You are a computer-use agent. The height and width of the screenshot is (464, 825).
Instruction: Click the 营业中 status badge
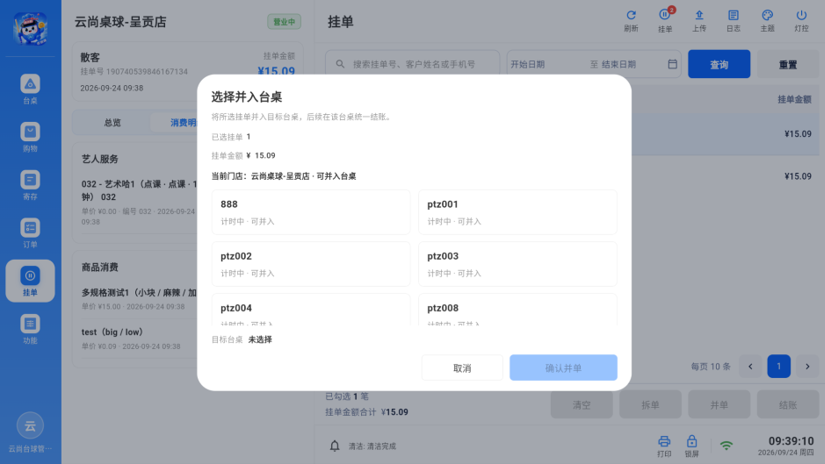284,22
